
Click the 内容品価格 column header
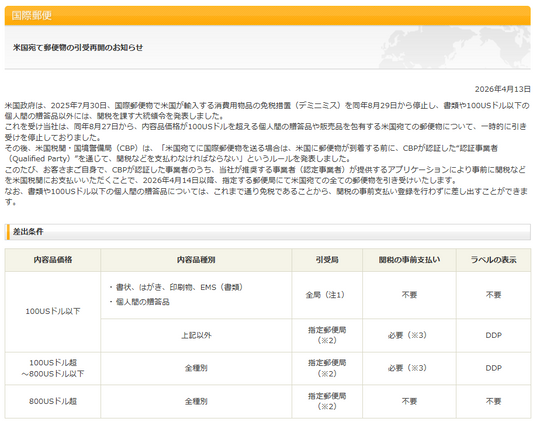coord(53,260)
